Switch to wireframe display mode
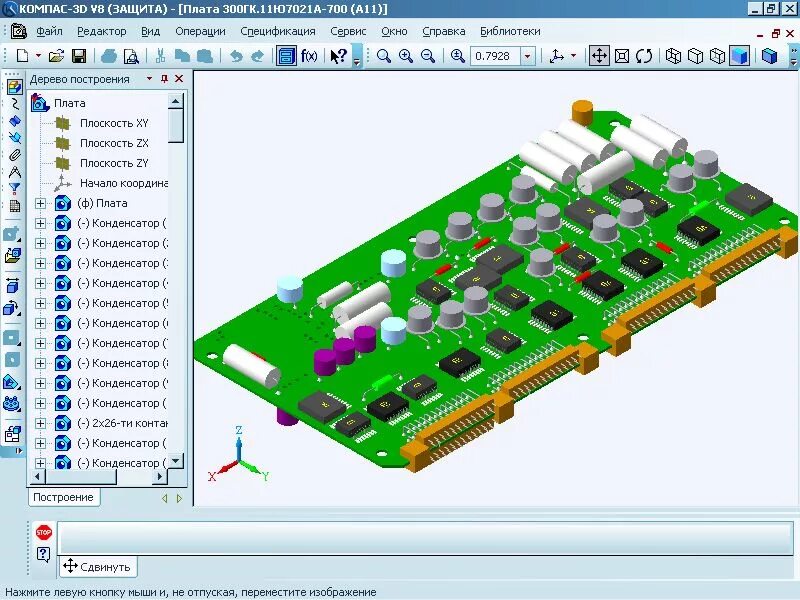This screenshot has width=800, height=600. (x=673, y=56)
